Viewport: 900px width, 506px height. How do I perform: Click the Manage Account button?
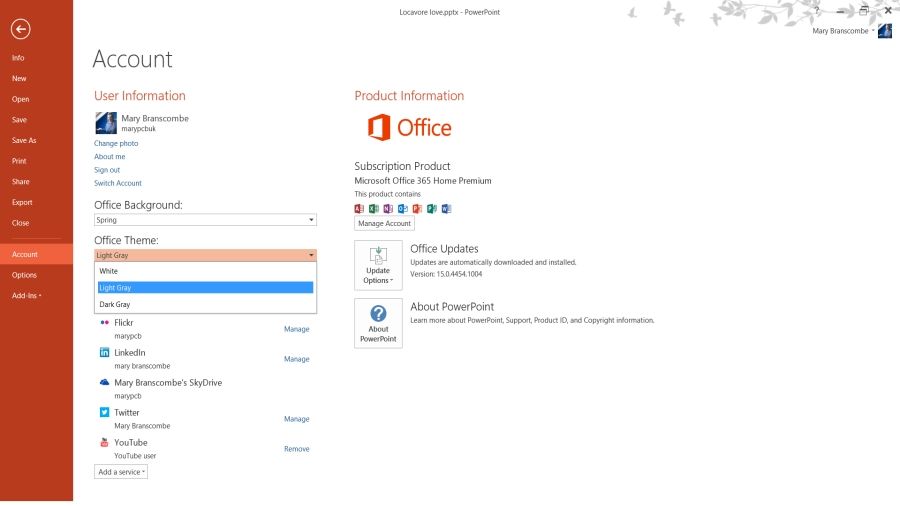(x=384, y=223)
